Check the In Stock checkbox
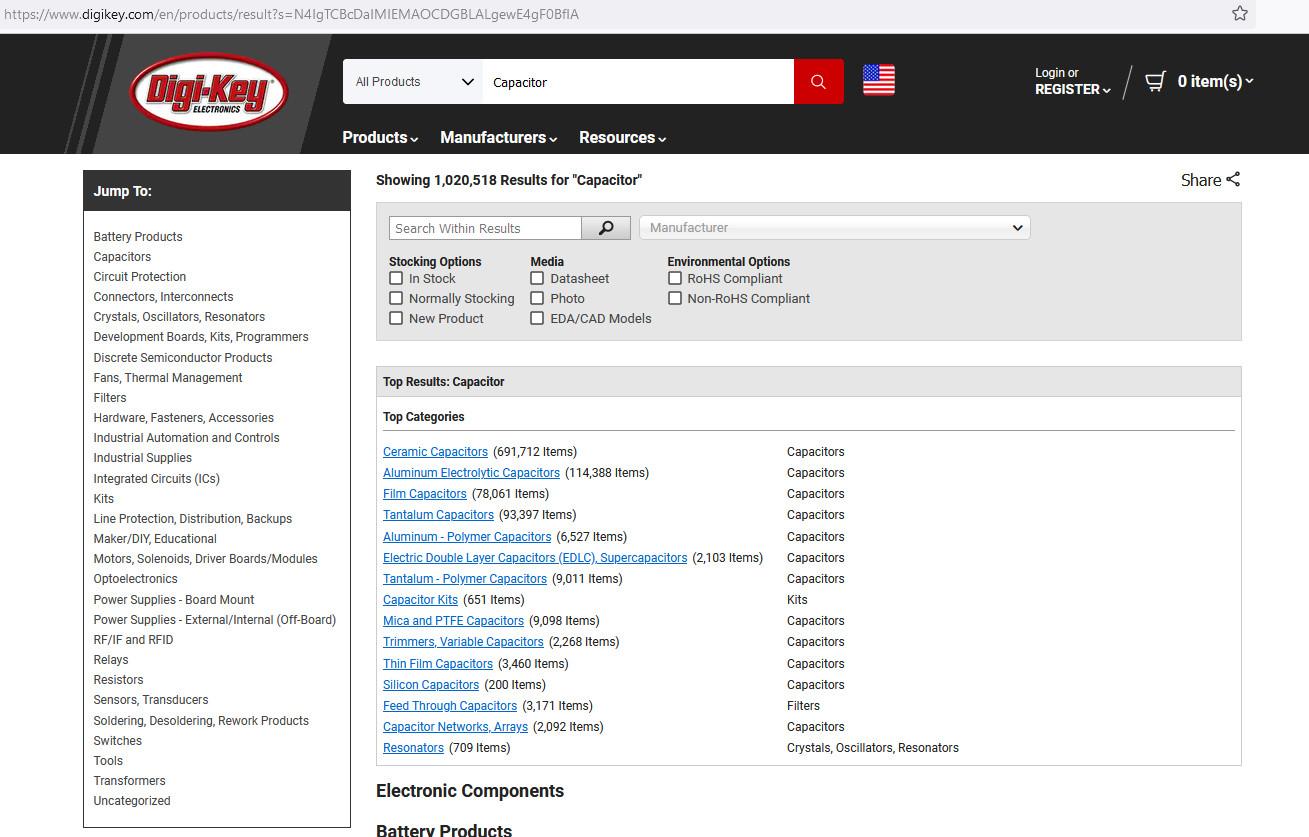 click(x=396, y=278)
